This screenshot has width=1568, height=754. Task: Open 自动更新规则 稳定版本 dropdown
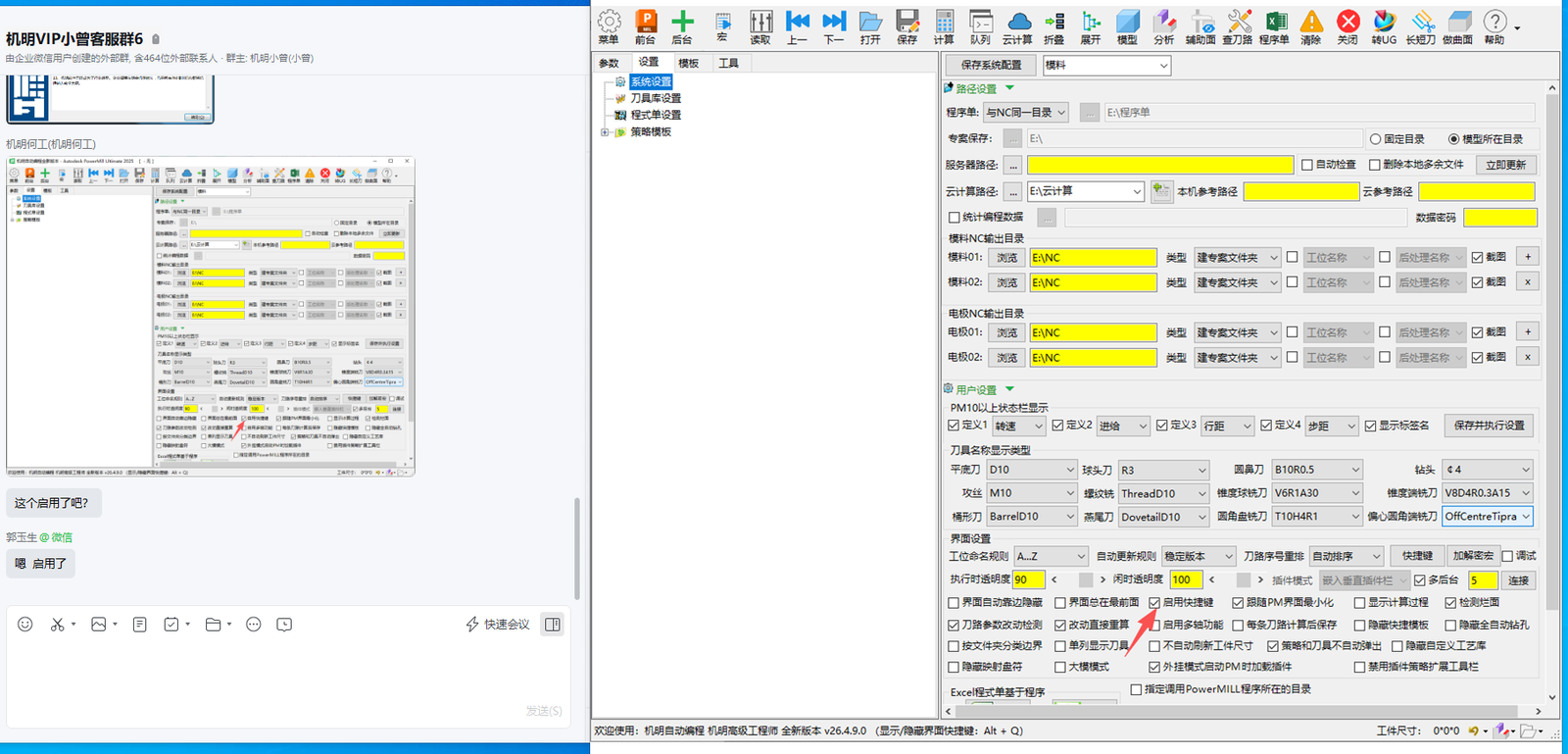[1199, 556]
